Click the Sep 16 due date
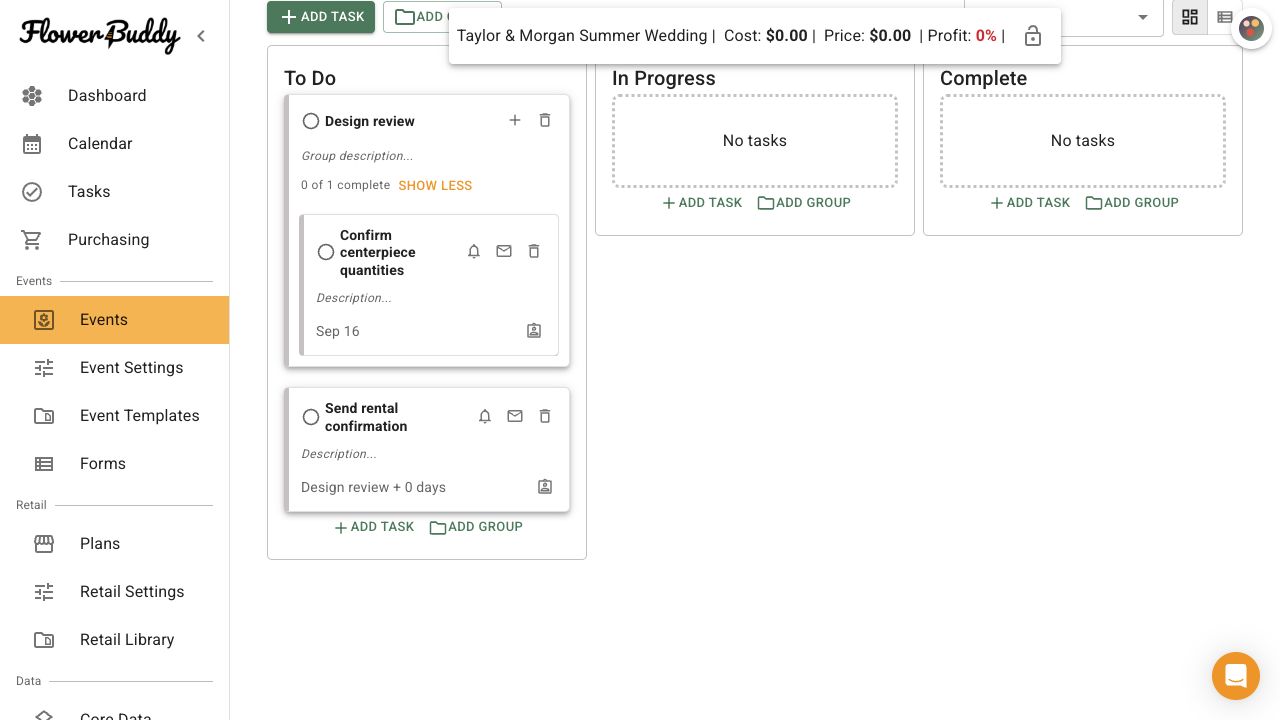Image resolution: width=1280 pixels, height=720 pixels. tap(338, 331)
